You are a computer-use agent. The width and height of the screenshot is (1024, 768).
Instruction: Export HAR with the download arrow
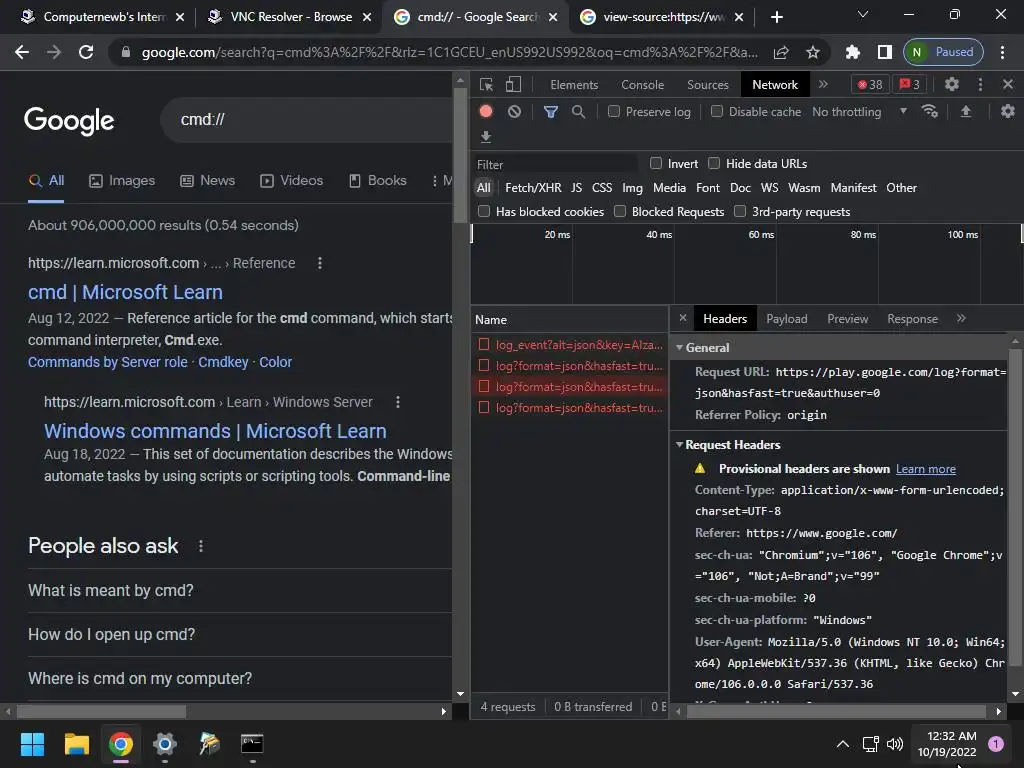tap(485, 136)
